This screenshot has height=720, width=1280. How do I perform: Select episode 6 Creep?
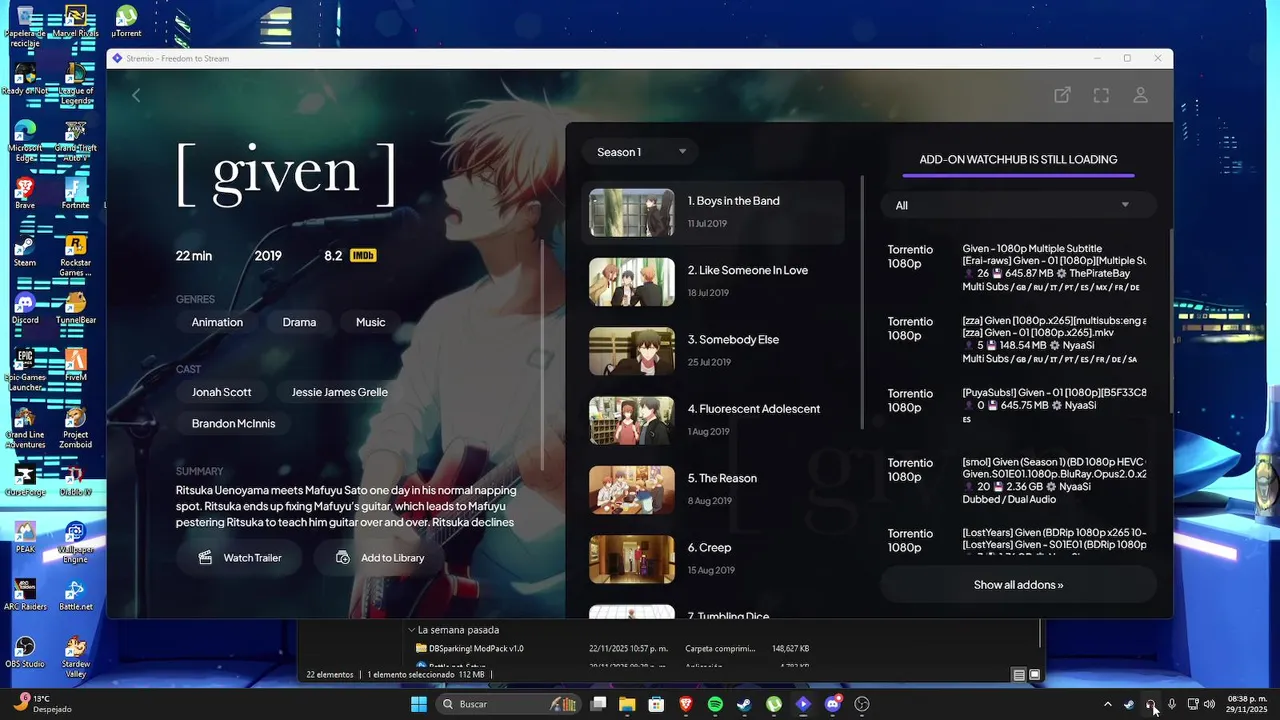(x=713, y=559)
